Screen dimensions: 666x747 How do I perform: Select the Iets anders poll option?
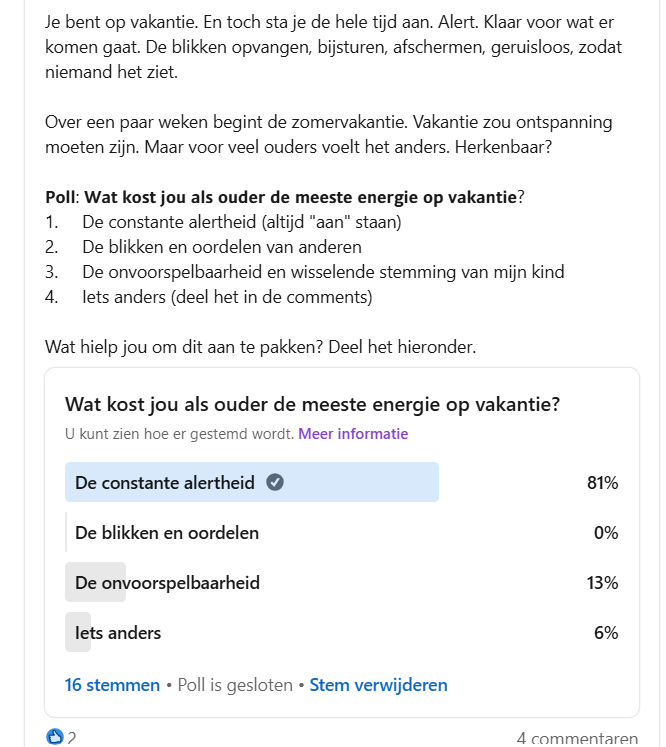tap(342, 632)
